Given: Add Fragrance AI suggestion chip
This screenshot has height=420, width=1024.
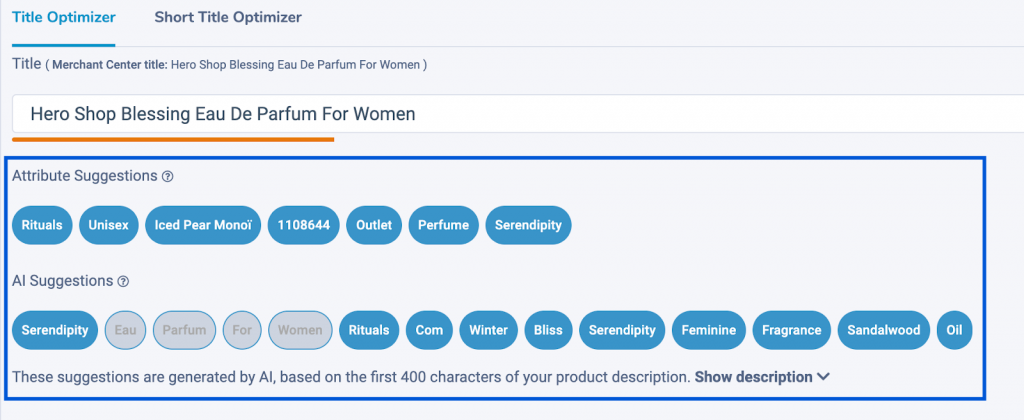Looking at the screenshot, I should coord(792,330).
